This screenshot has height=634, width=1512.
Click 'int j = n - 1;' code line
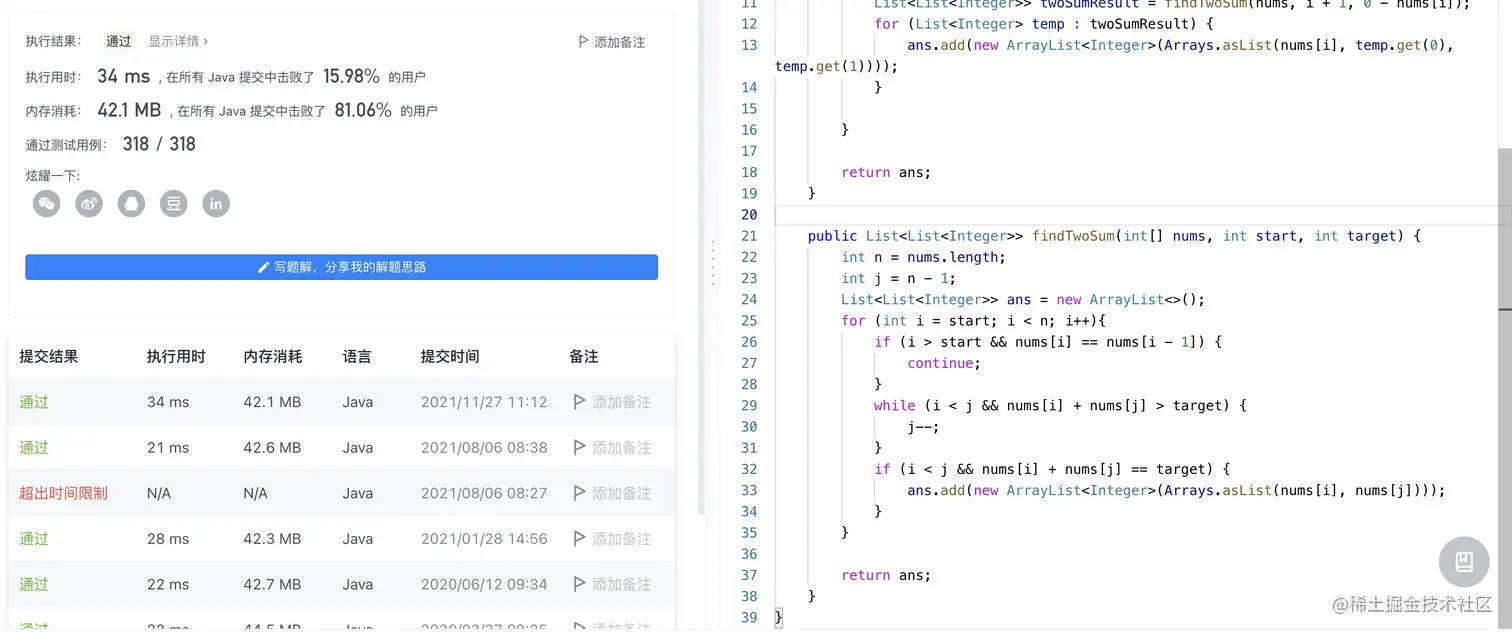point(898,279)
